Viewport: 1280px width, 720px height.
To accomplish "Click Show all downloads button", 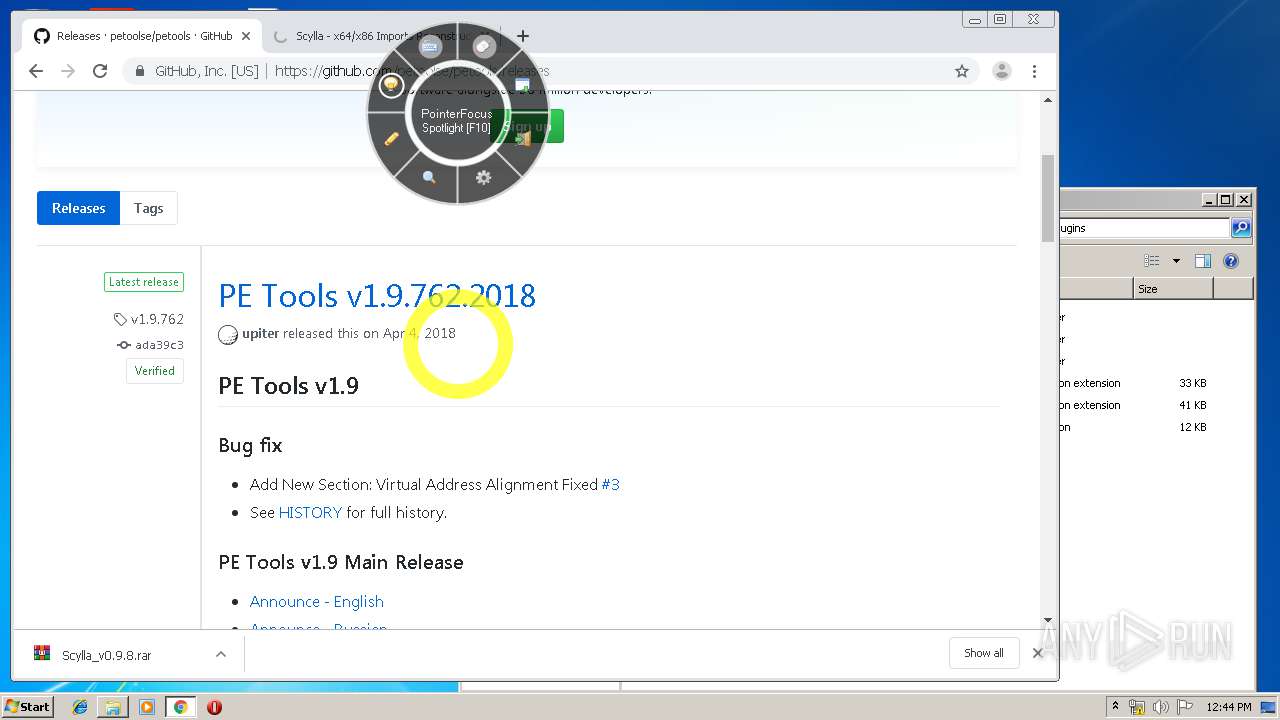I will coord(984,653).
